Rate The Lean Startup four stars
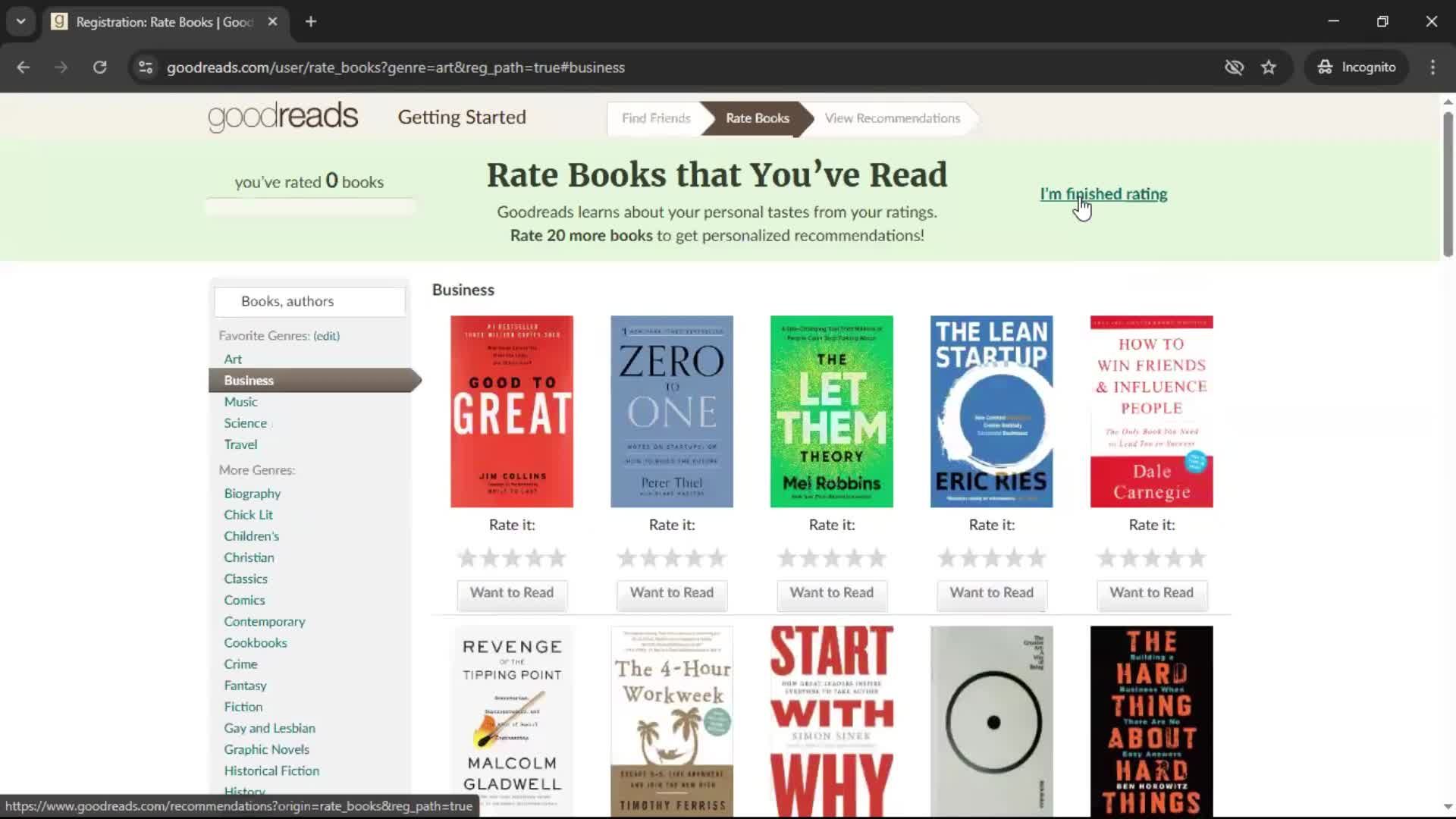This screenshot has width=1456, height=819. (x=1015, y=559)
